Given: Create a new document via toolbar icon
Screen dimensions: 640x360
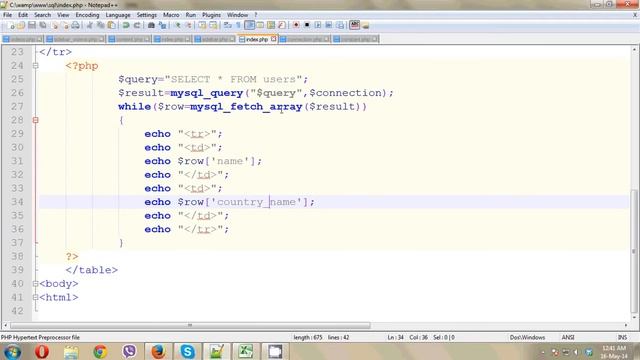Looking at the screenshot, I should pos(11,25).
